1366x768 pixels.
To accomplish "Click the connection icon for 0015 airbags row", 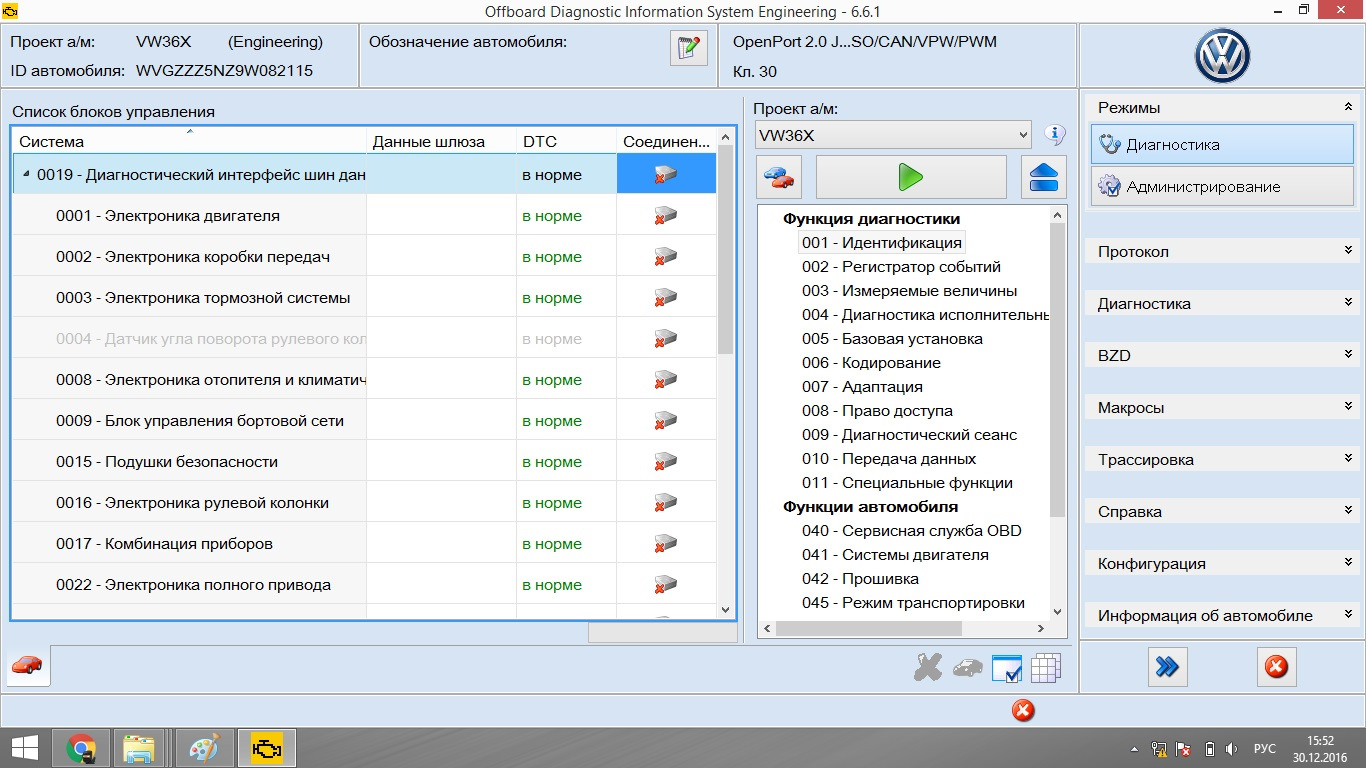I will click(666, 462).
